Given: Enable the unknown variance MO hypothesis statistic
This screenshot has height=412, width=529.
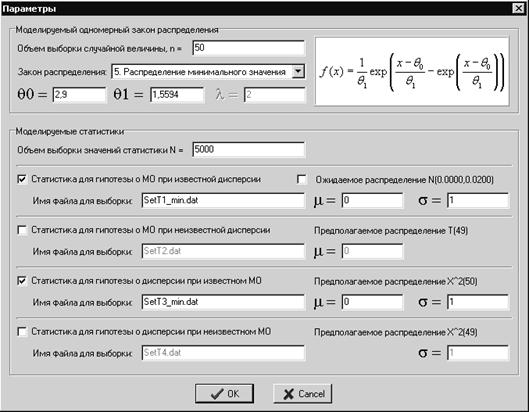Looking at the screenshot, I should coord(22,230).
